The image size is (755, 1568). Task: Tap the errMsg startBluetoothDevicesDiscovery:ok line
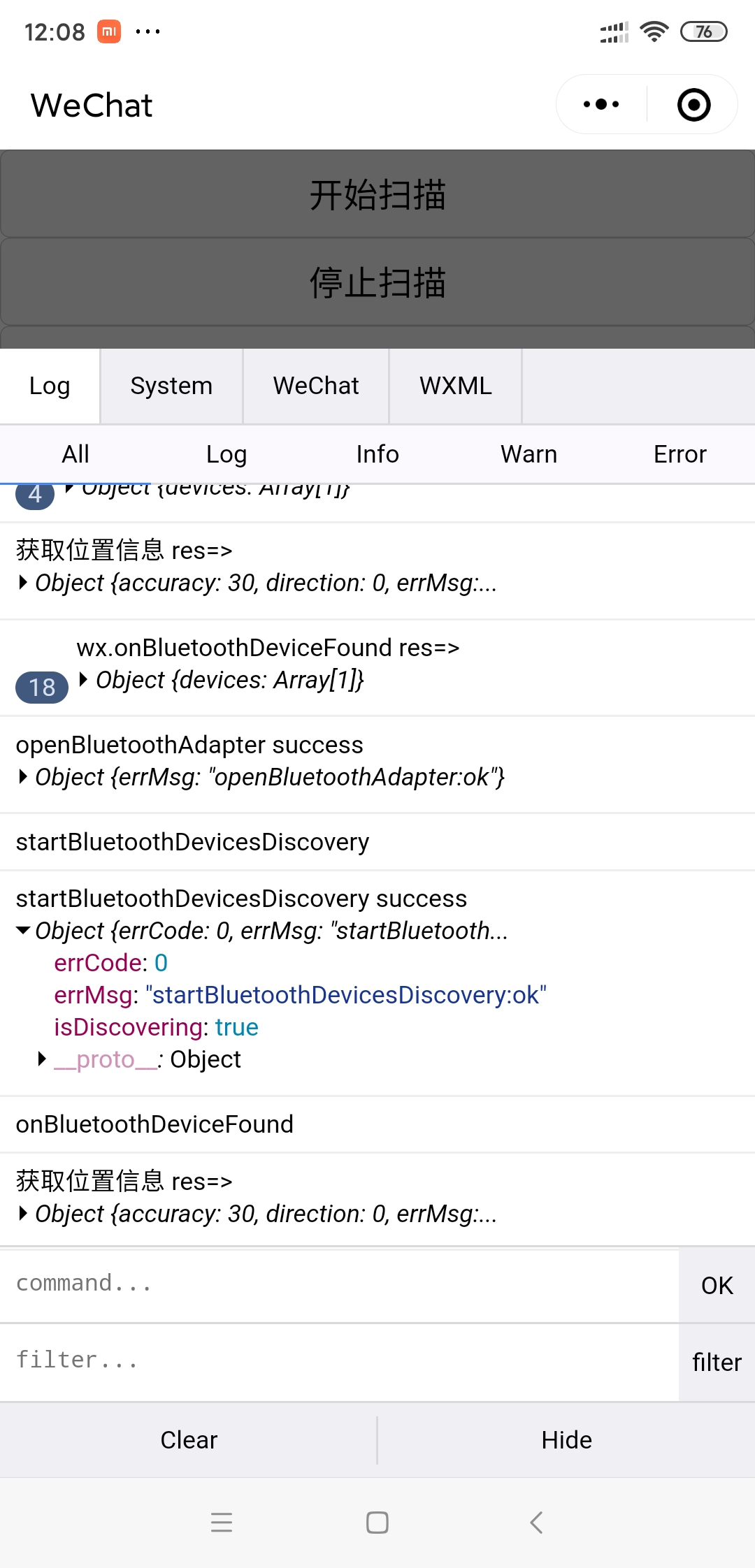(x=301, y=995)
